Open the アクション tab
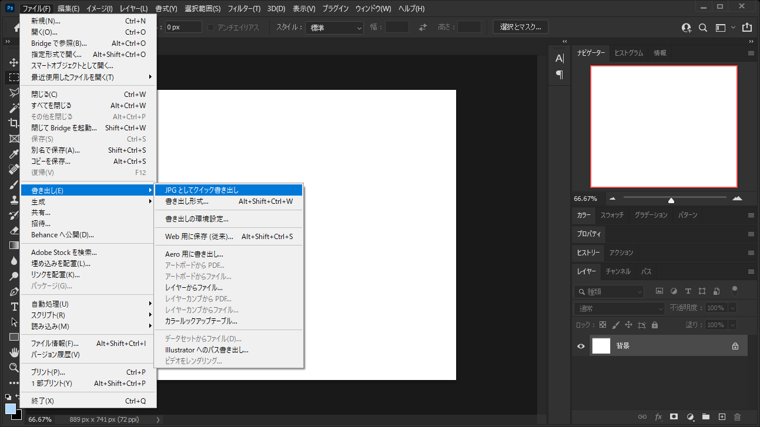This screenshot has width=760, height=427. pyautogui.click(x=621, y=253)
